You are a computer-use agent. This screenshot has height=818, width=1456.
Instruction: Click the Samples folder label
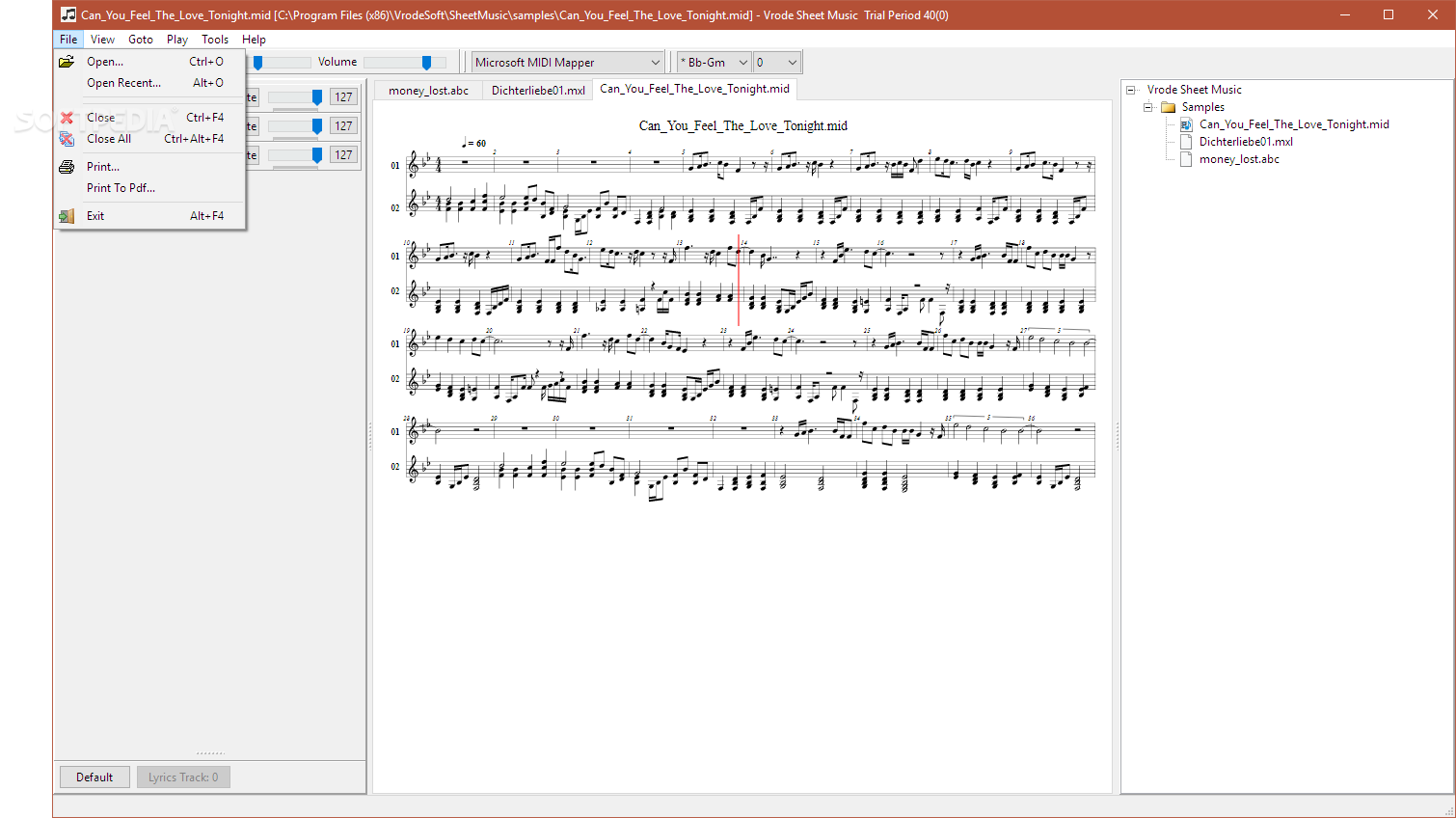tap(1202, 107)
